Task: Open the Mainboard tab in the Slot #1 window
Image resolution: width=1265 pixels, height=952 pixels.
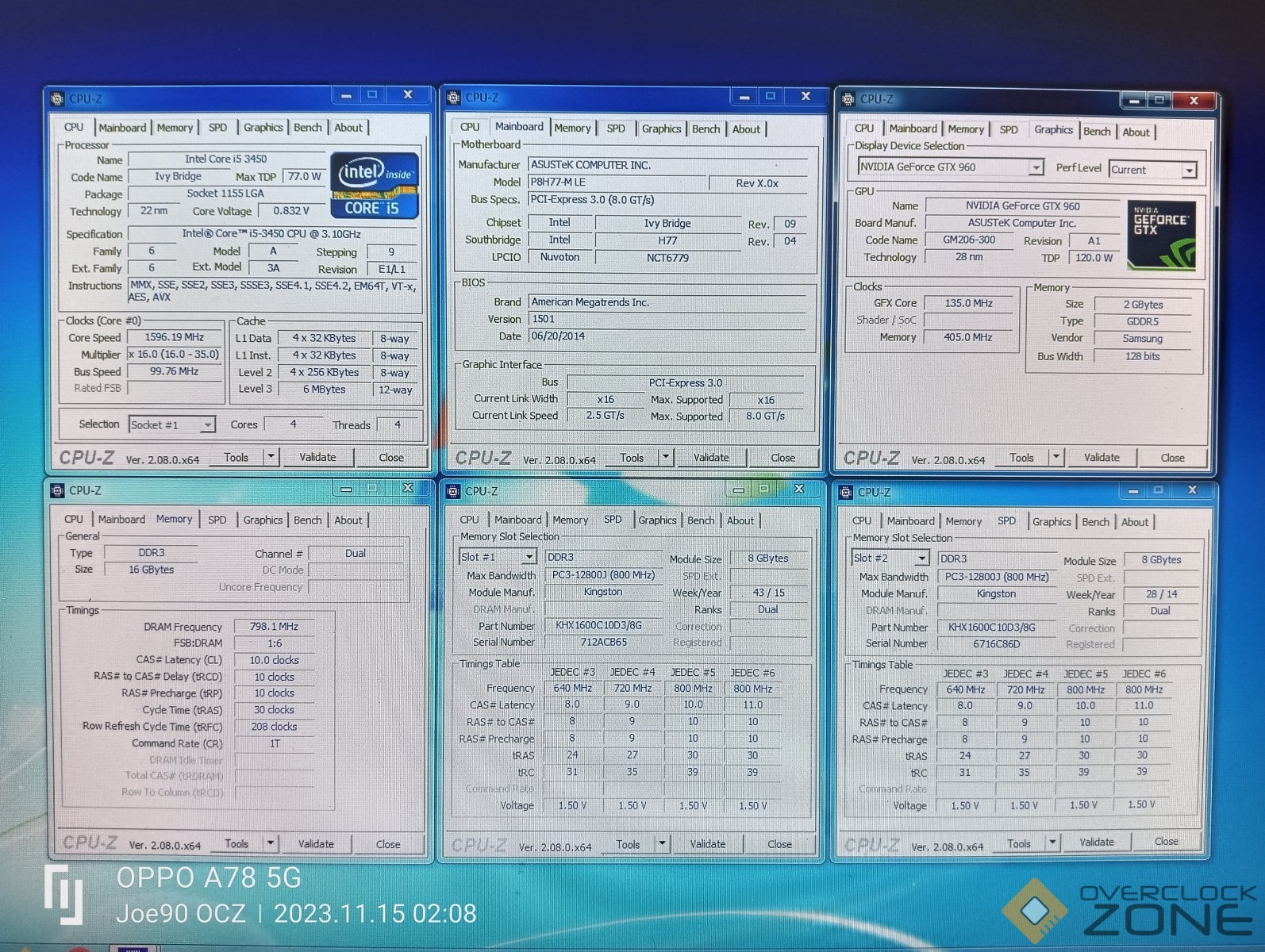Action: [518, 520]
